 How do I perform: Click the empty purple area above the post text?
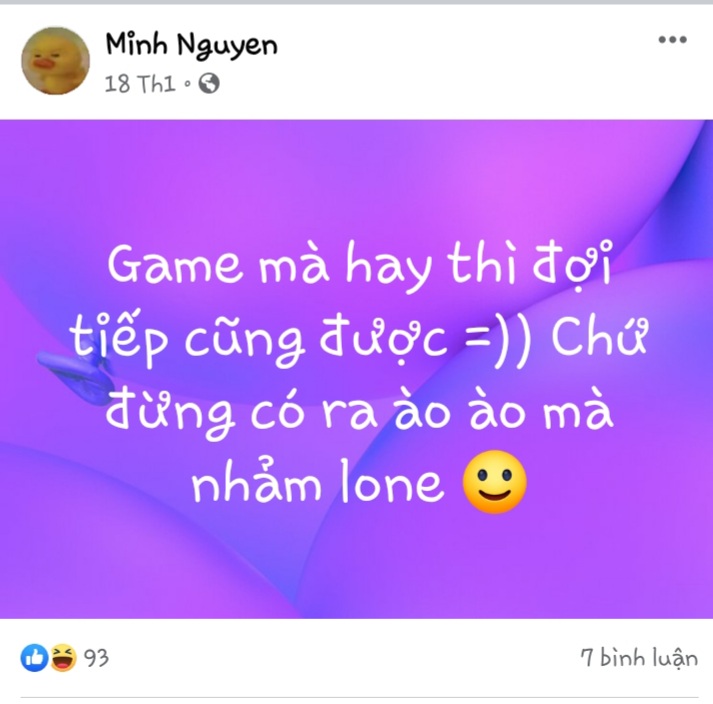356,177
